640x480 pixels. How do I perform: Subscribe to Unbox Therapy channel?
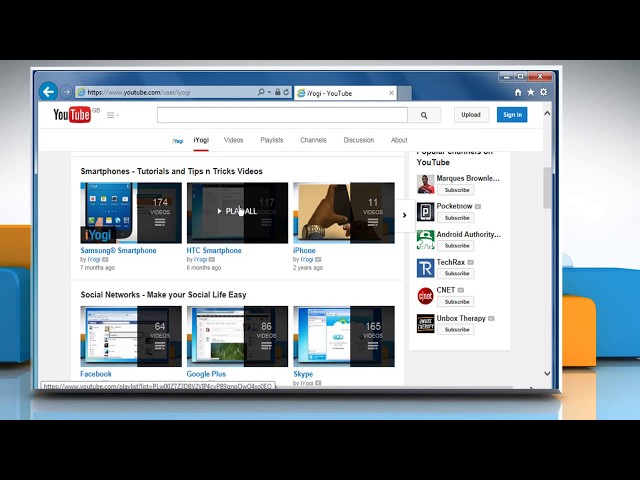[x=456, y=330]
